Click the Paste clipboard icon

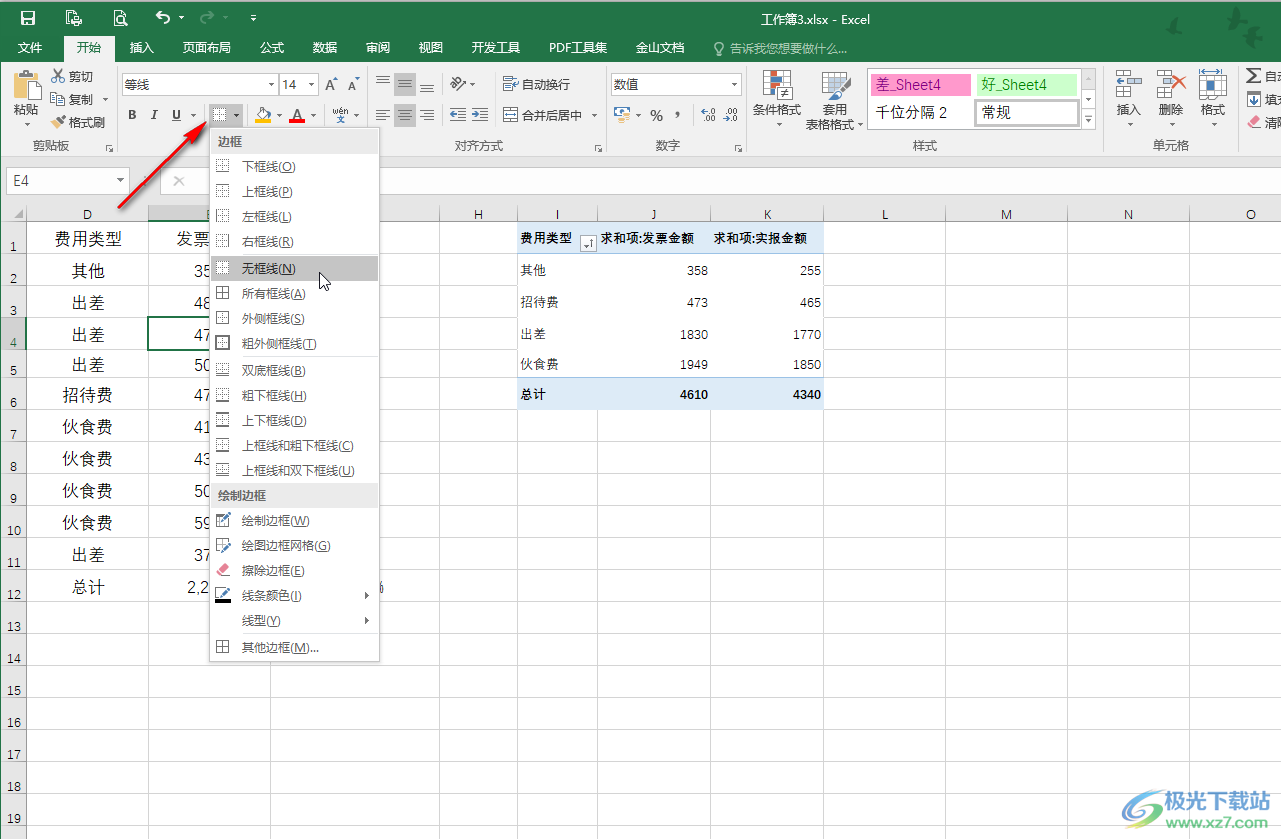[26, 84]
